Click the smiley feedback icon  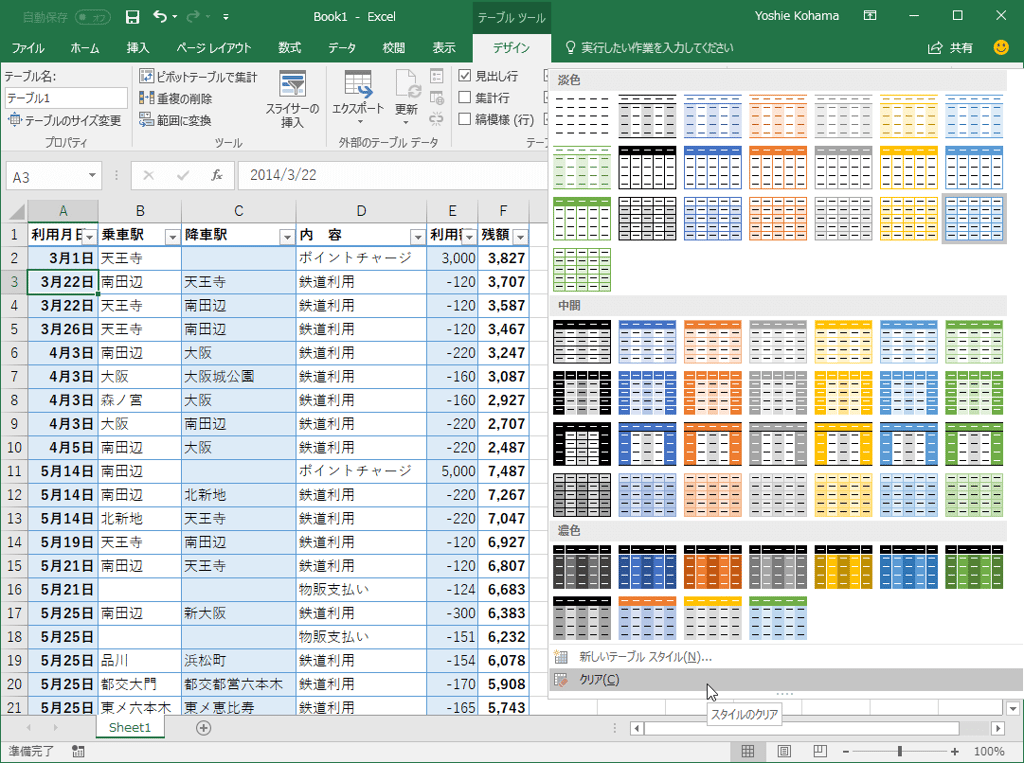pyautogui.click(x=1000, y=47)
